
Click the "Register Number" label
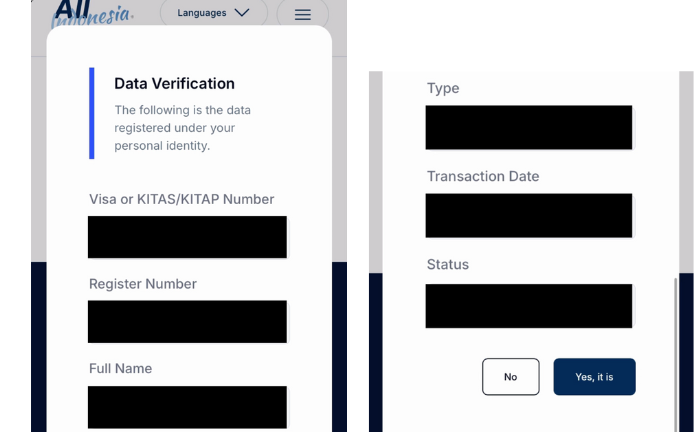click(143, 284)
